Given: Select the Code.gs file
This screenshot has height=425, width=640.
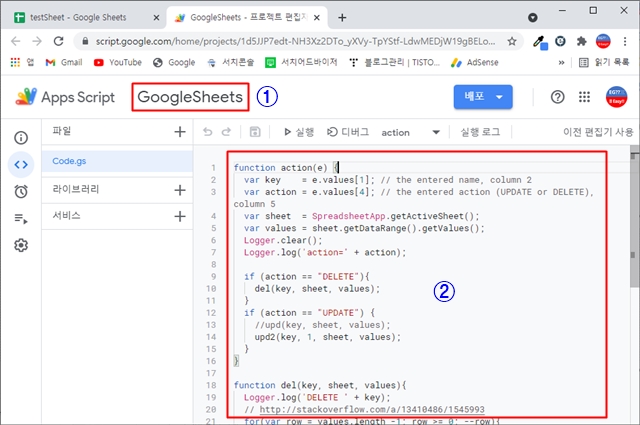Looking at the screenshot, I should click(117, 161).
